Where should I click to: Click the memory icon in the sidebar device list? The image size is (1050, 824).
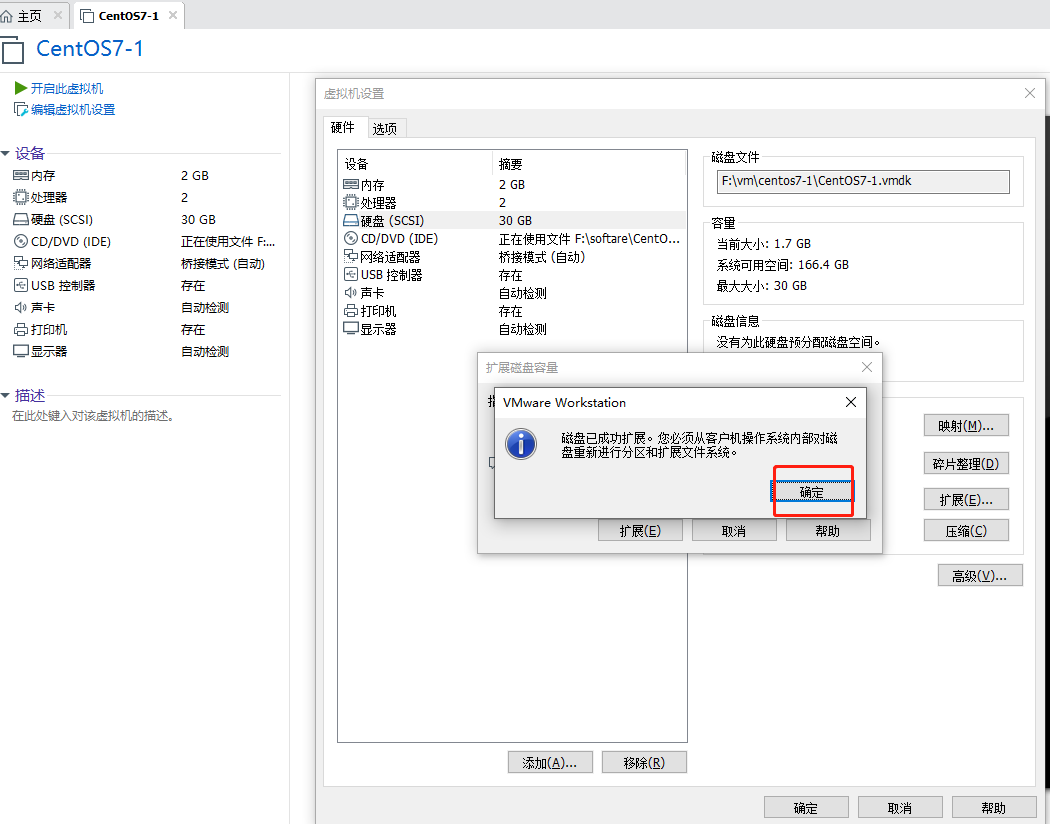21,175
